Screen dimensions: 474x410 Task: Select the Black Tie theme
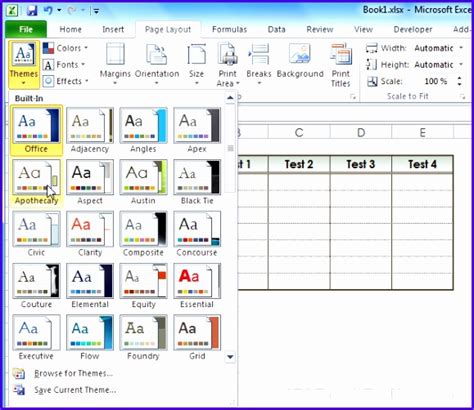point(197,182)
